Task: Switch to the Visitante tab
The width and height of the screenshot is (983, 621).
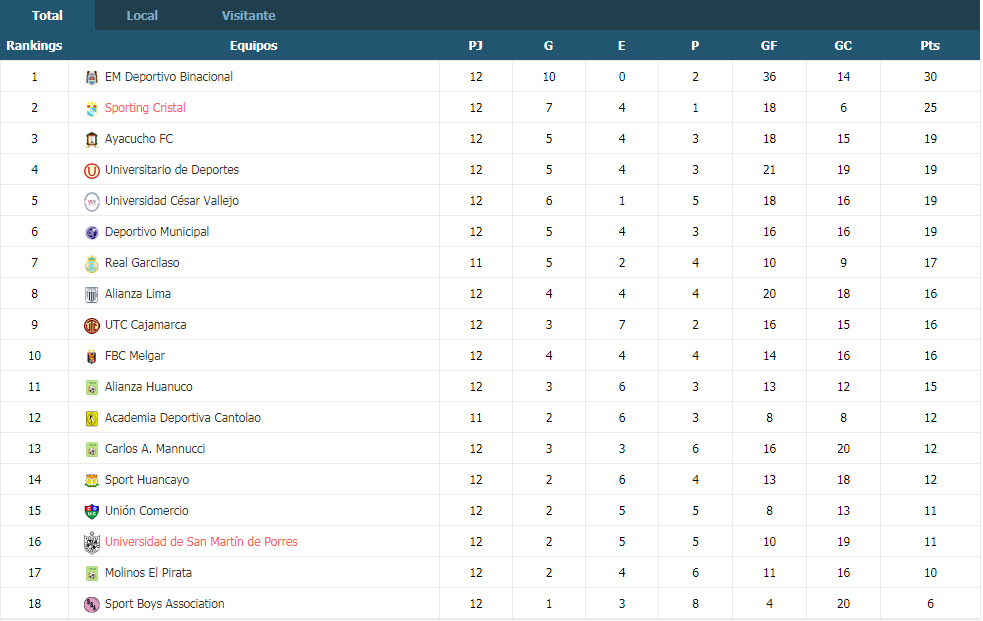Action: coord(248,16)
